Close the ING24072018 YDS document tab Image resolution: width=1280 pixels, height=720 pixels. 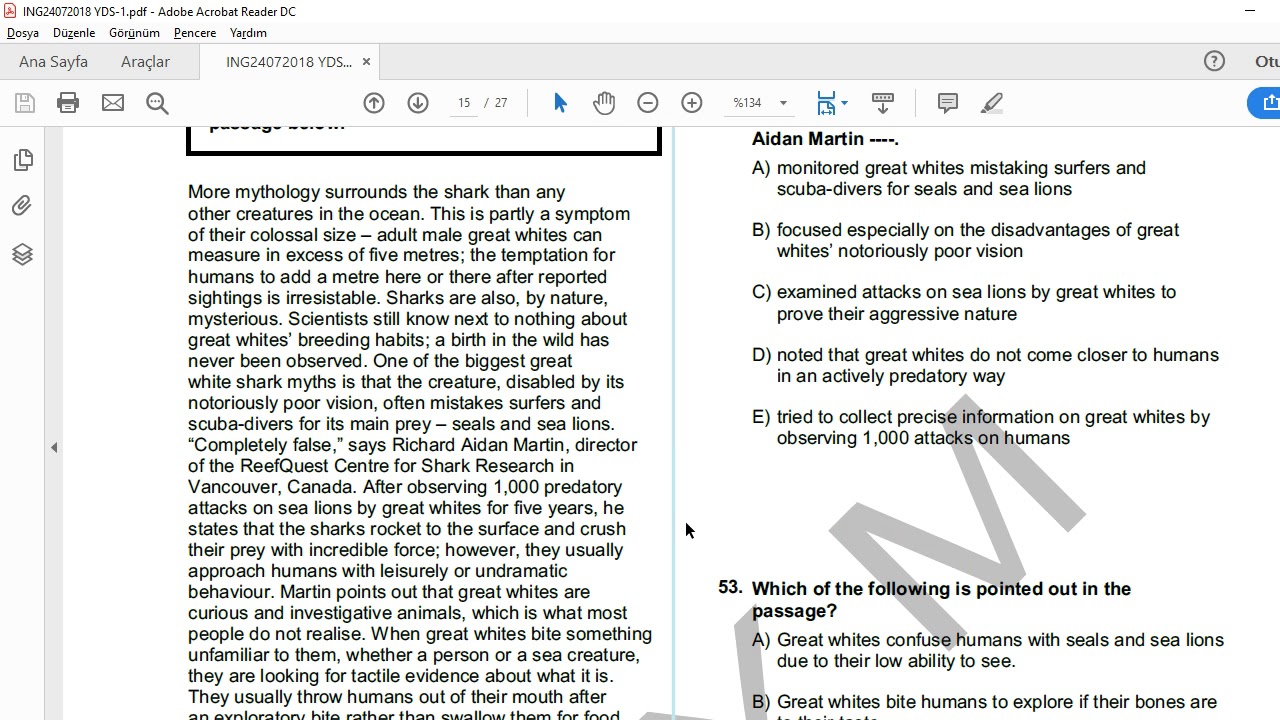pos(366,62)
